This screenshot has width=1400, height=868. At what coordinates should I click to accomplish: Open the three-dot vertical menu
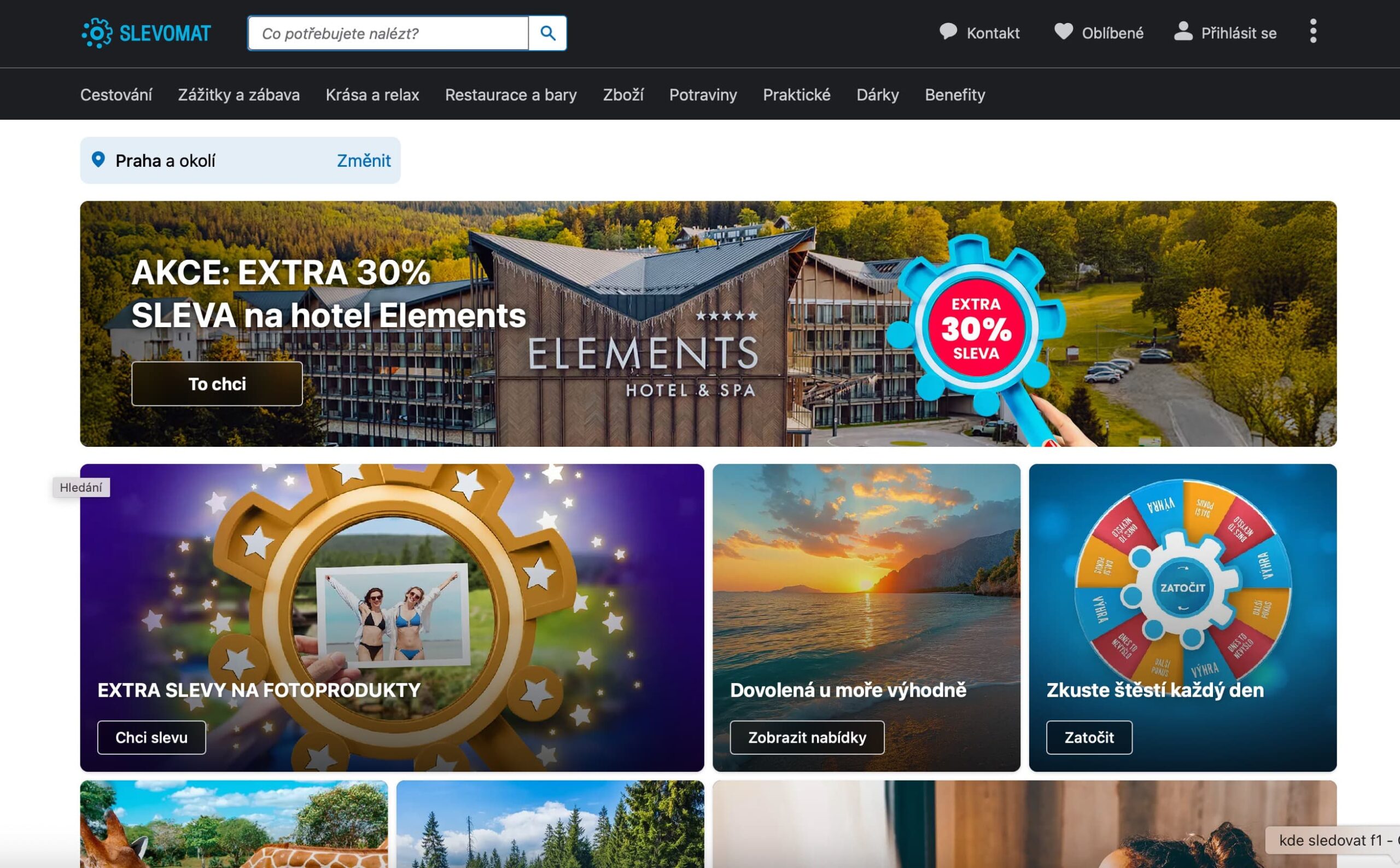1312,32
